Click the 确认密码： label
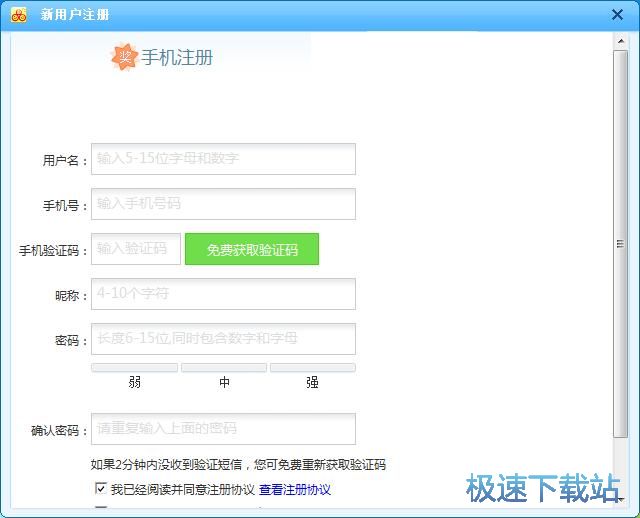Viewport: 640px width, 518px height. 59,430
